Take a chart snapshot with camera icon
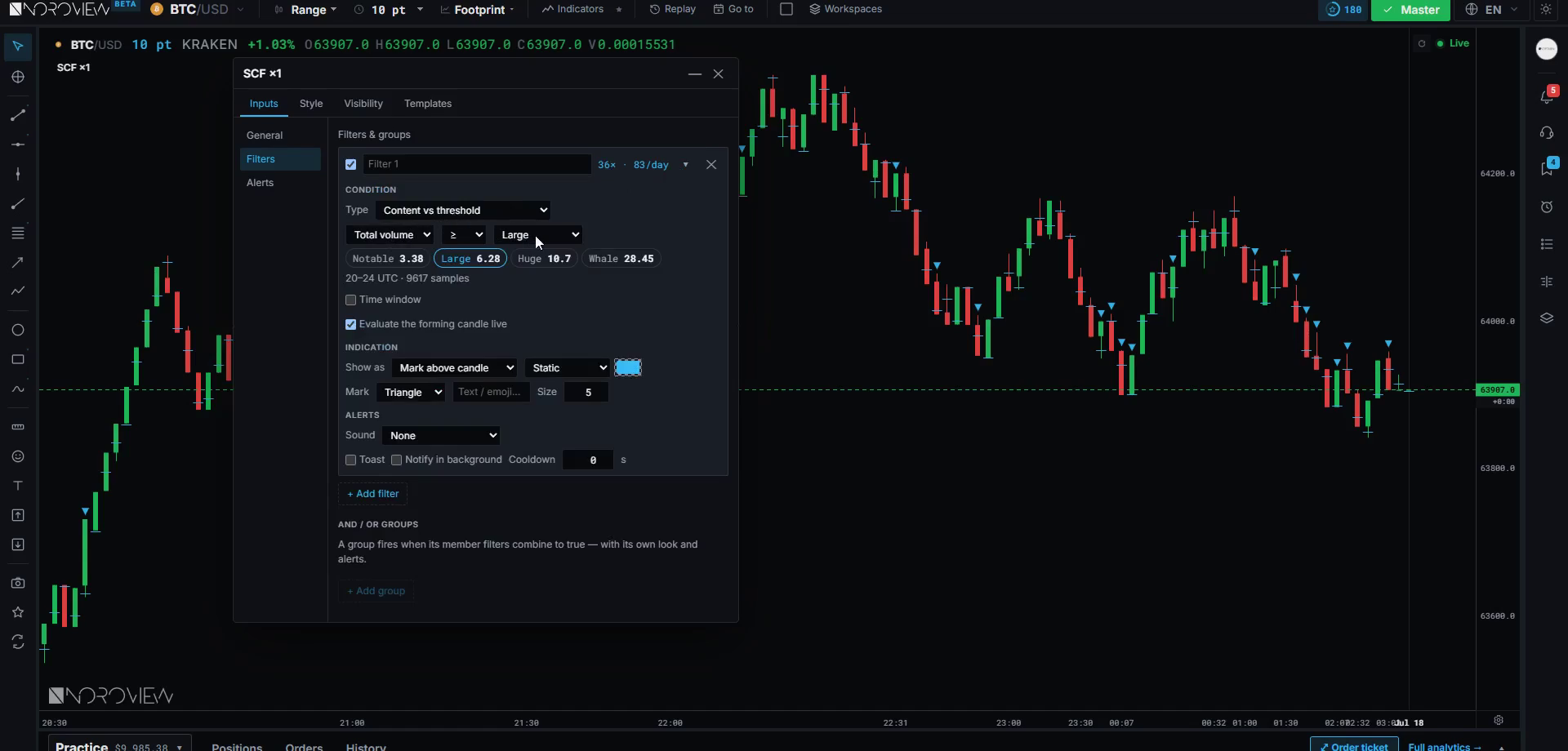 pyautogui.click(x=18, y=583)
